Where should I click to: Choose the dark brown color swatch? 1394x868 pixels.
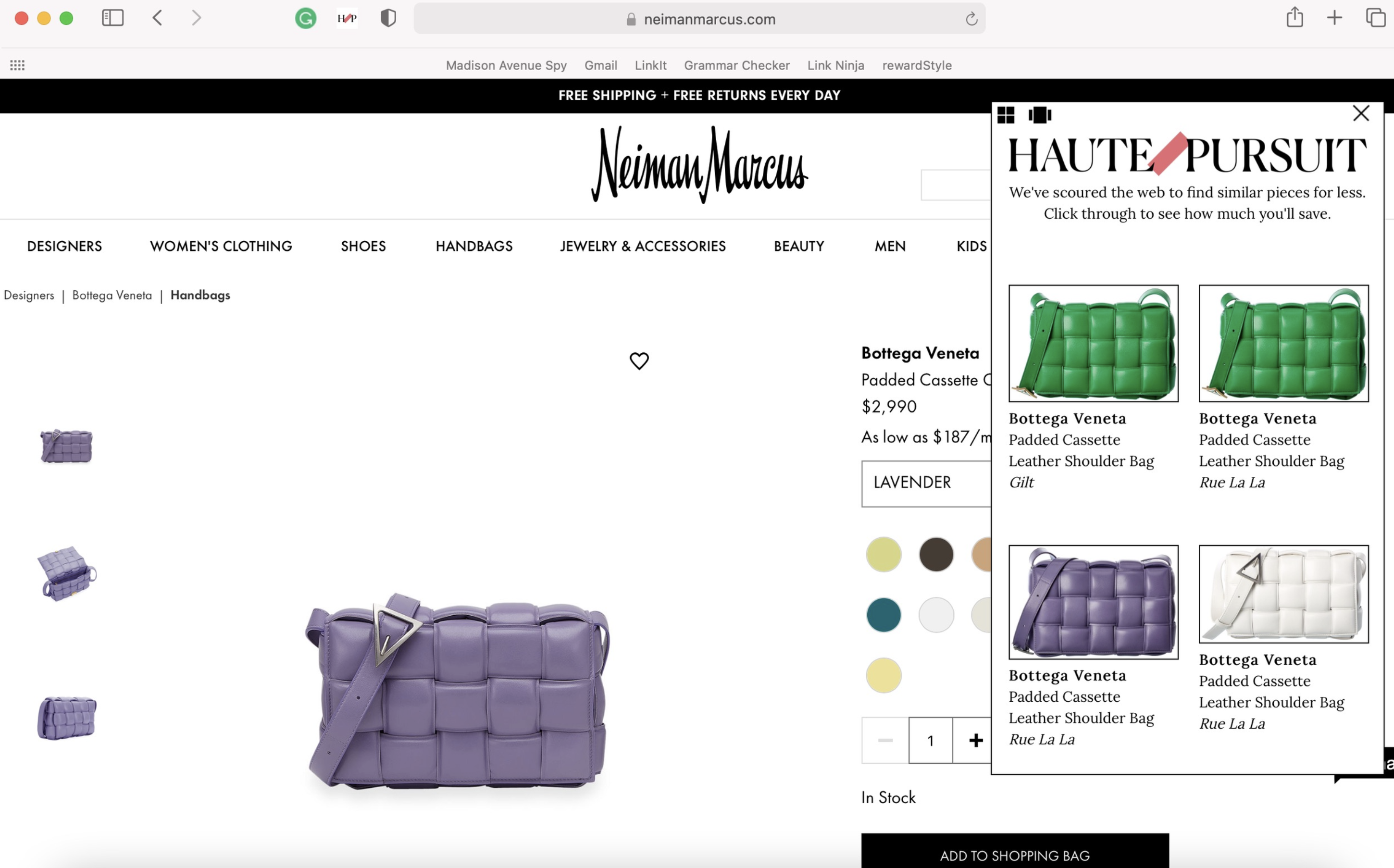pos(936,555)
